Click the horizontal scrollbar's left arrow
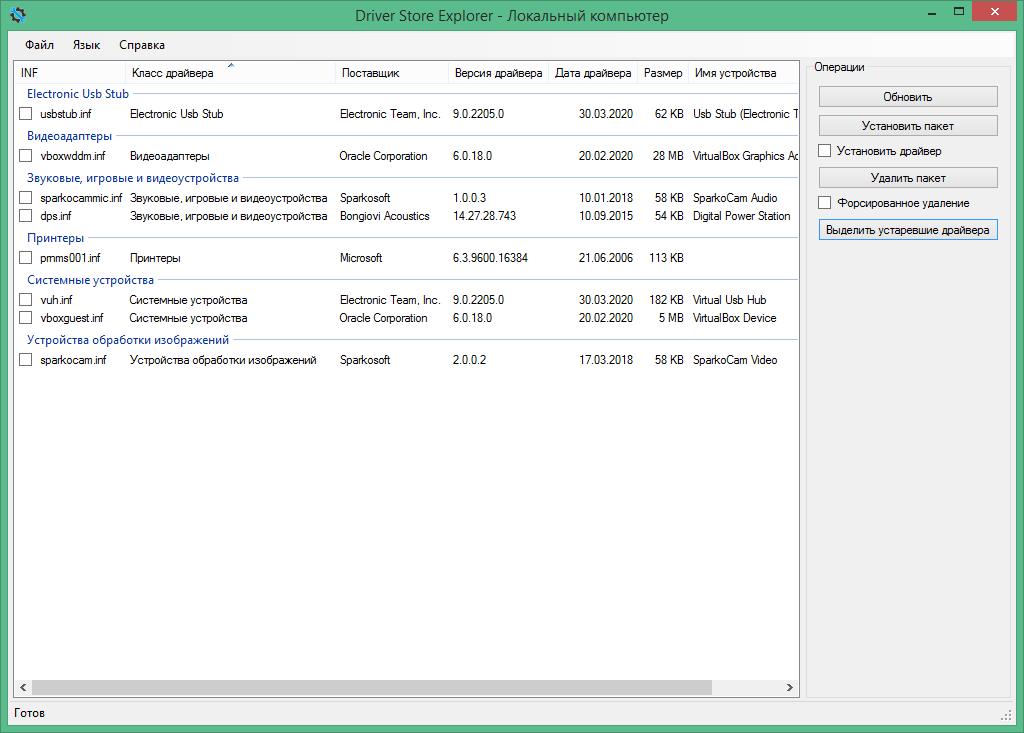The image size is (1024, 733). [x=21, y=688]
